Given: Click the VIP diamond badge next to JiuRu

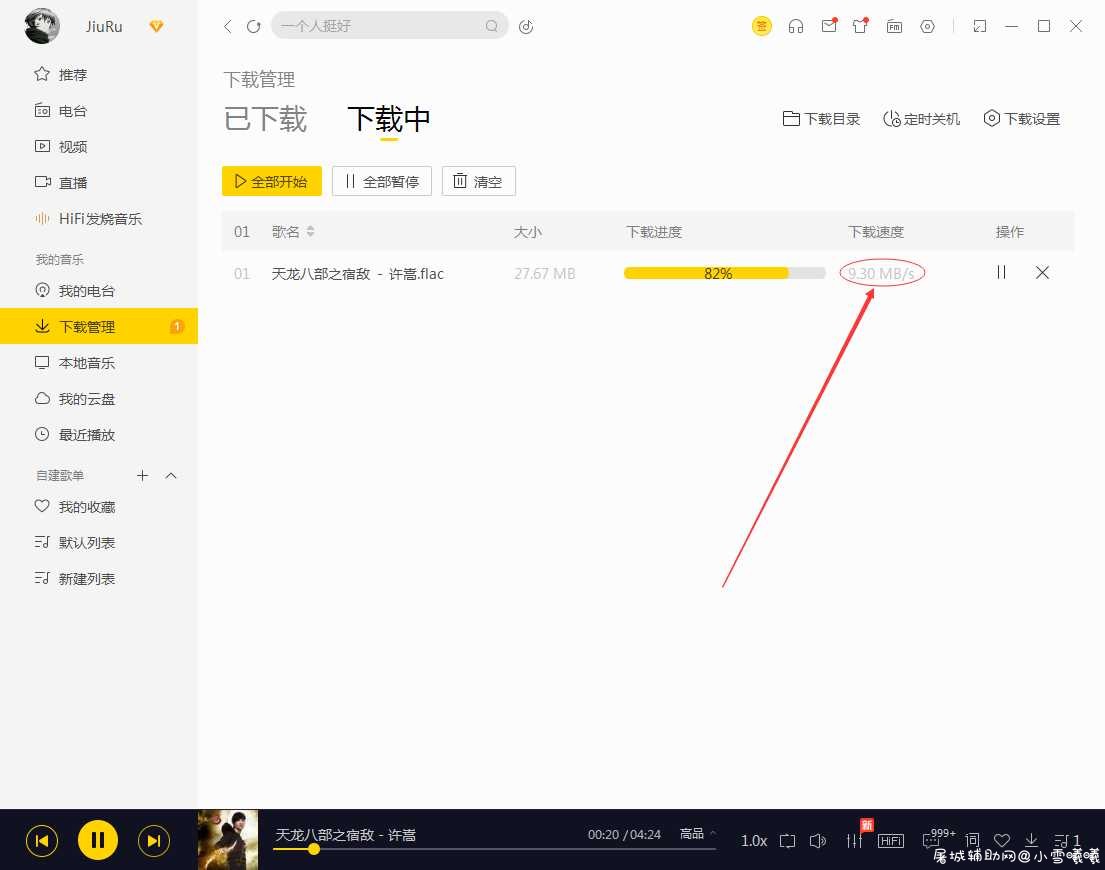Looking at the screenshot, I should point(156,27).
